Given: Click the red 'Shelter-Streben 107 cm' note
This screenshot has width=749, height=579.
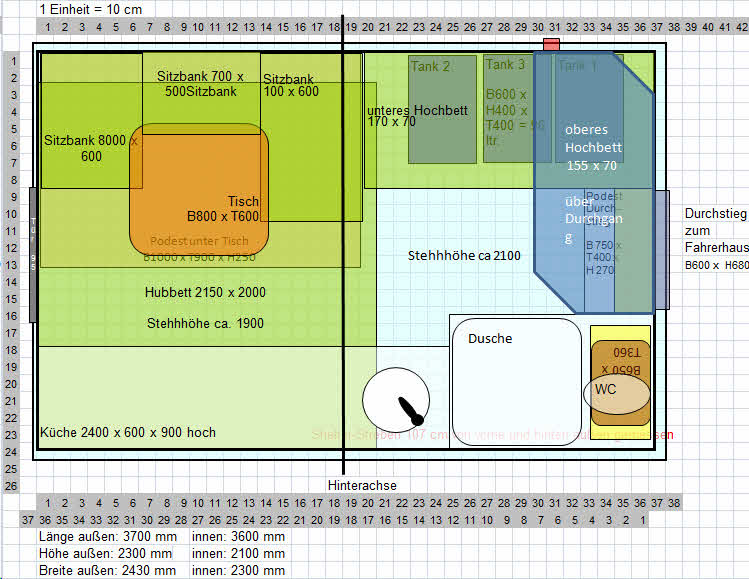Looking at the screenshot, I should (x=492, y=435).
